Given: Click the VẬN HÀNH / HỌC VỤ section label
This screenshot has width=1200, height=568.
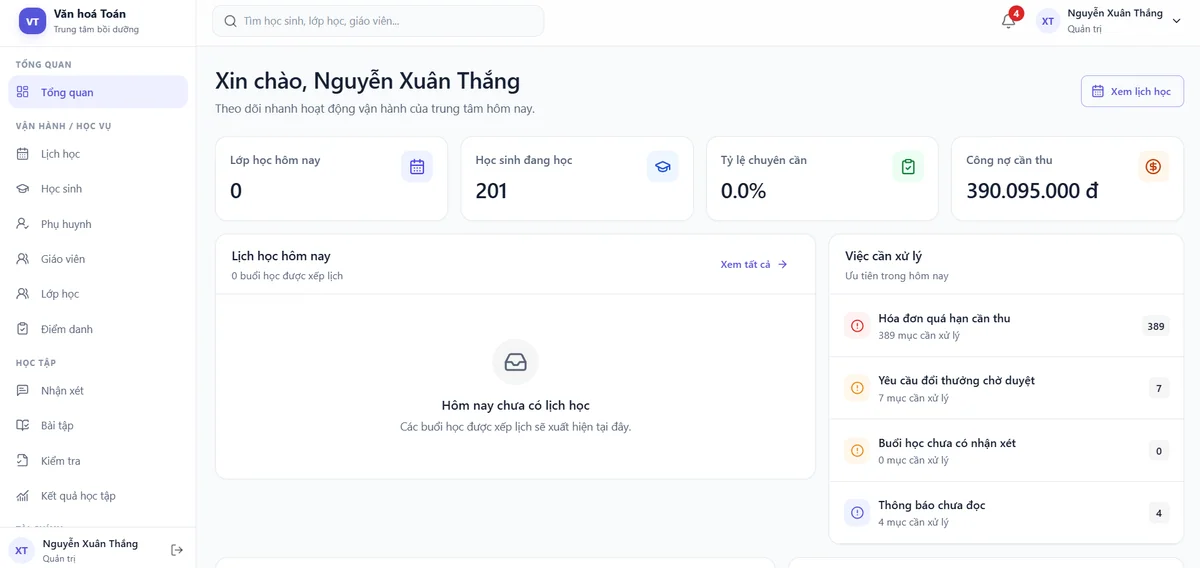Looking at the screenshot, I should tap(63, 126).
